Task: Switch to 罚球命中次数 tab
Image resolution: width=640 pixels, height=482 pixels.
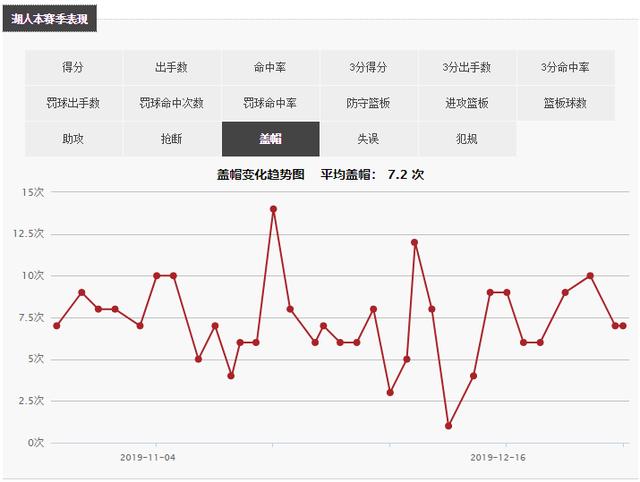Action: coord(172,103)
